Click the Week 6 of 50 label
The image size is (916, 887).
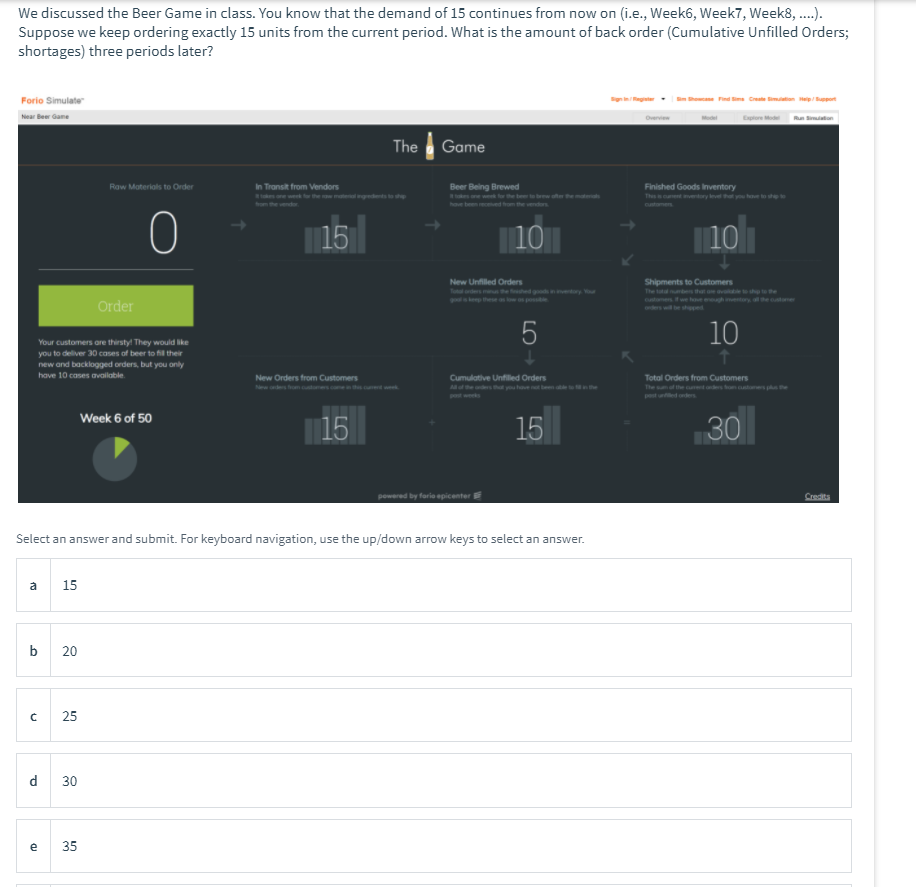click(x=116, y=418)
